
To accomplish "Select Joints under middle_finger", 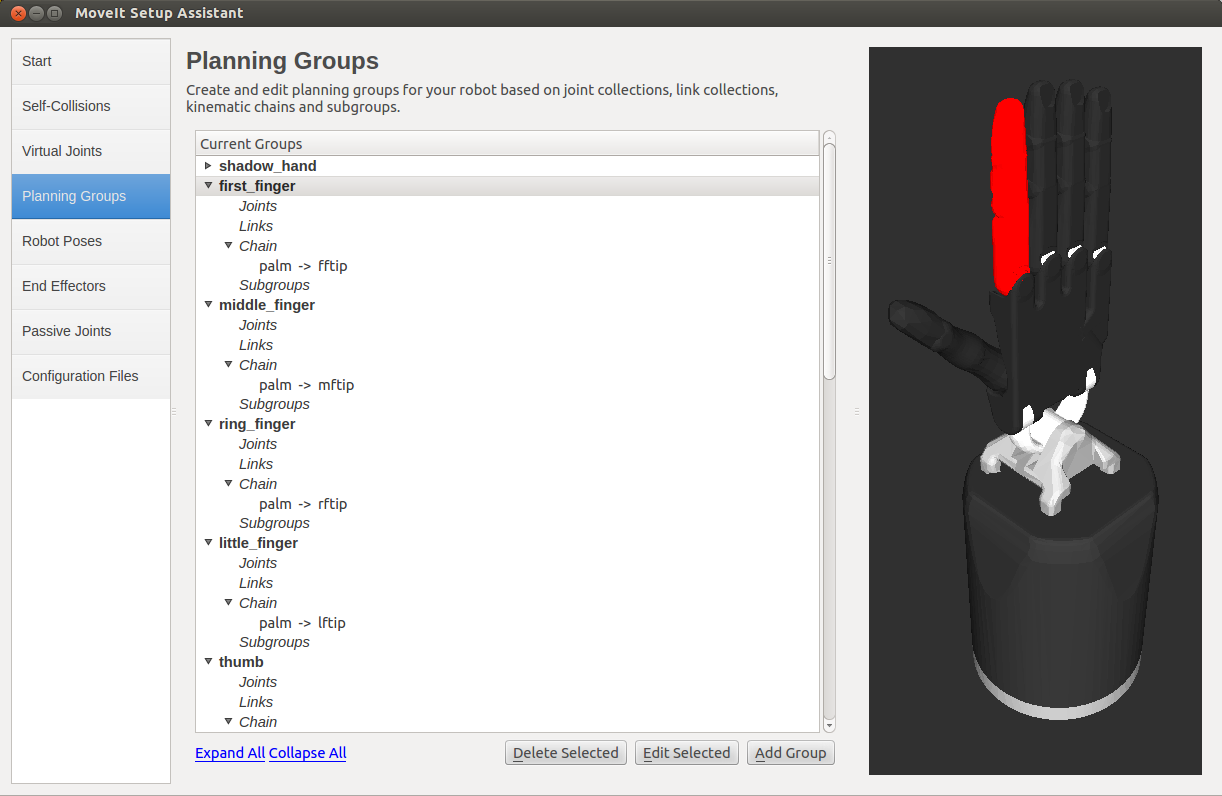I will 258,325.
